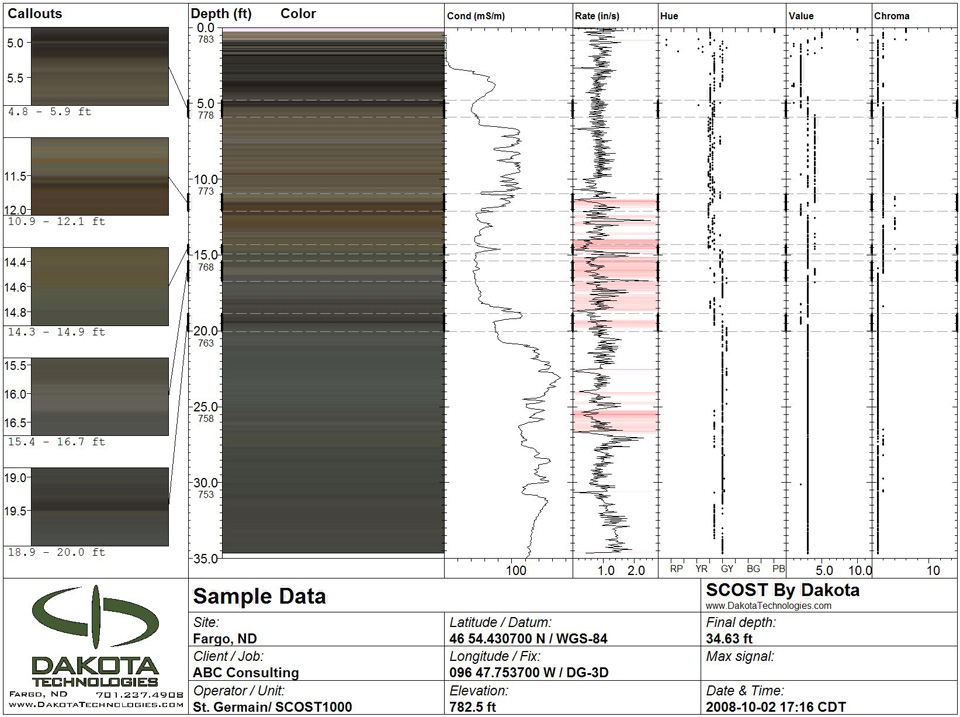Click the 14.3 - 14.9 ft callout thumbnail

point(100,286)
